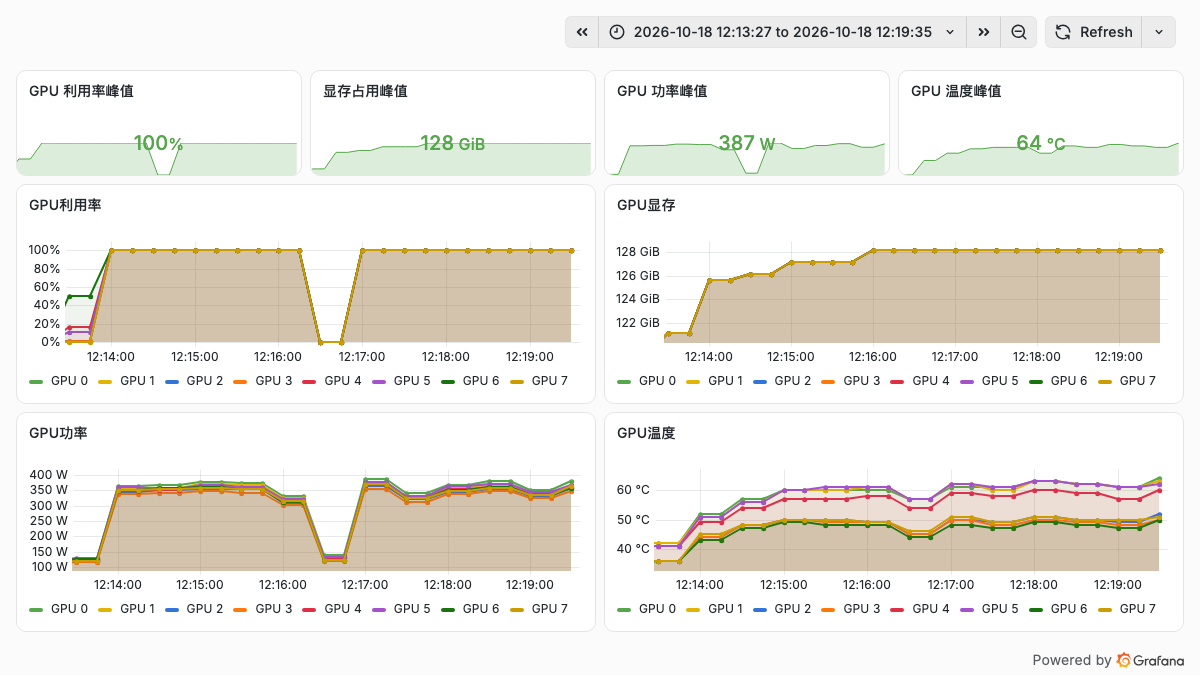Click the 64 °C temperature peak value
Image resolution: width=1200 pixels, height=675 pixels.
(1040, 143)
